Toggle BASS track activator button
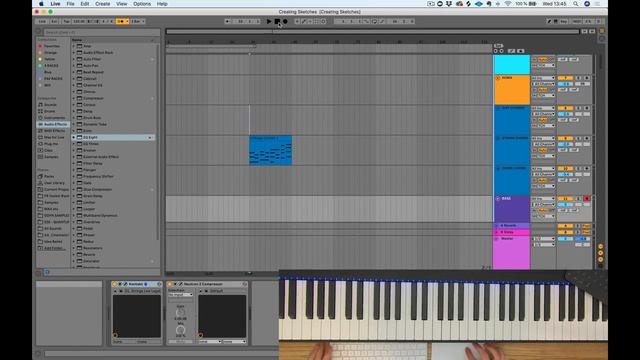 pos(565,199)
